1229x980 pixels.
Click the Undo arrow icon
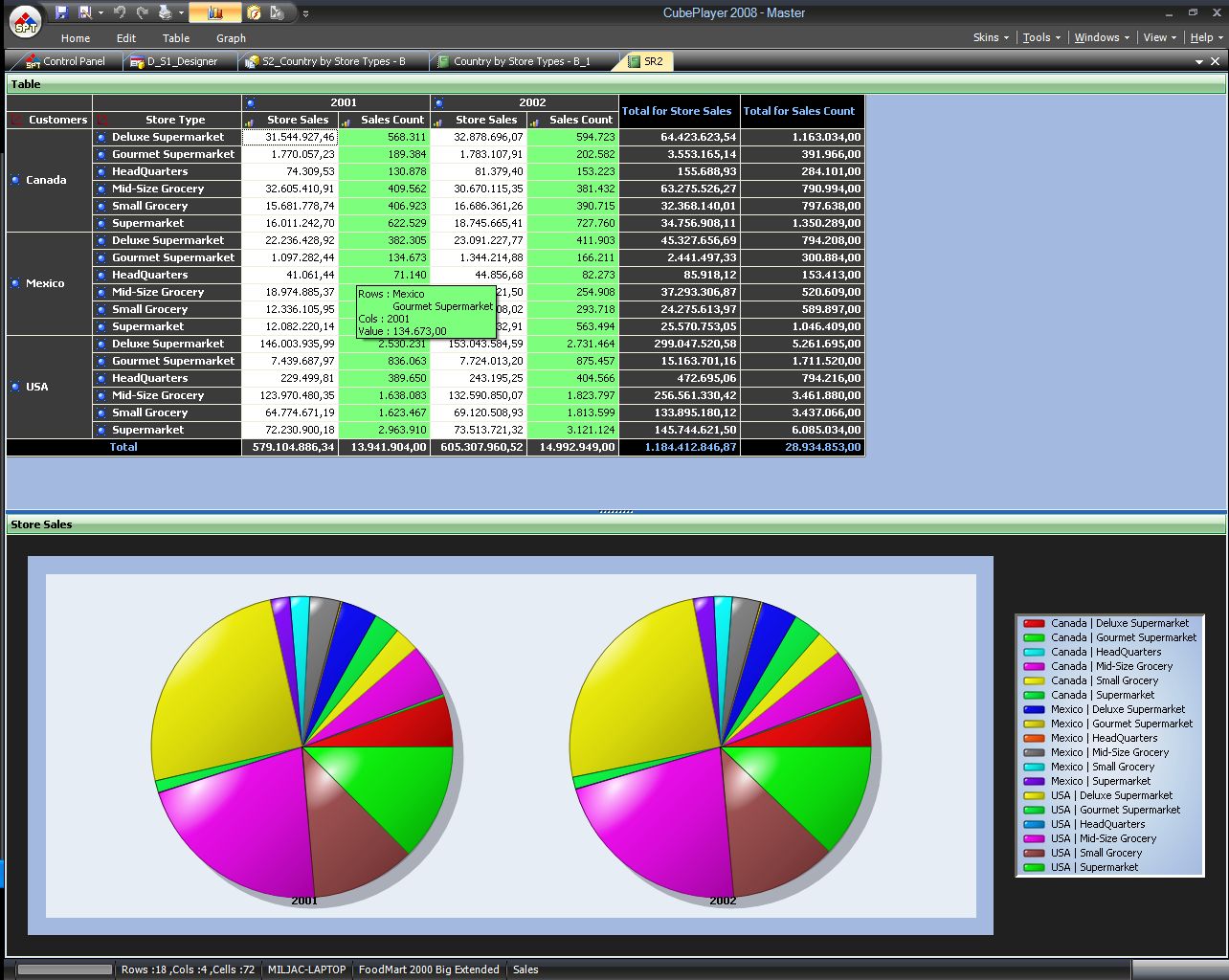click(x=120, y=12)
